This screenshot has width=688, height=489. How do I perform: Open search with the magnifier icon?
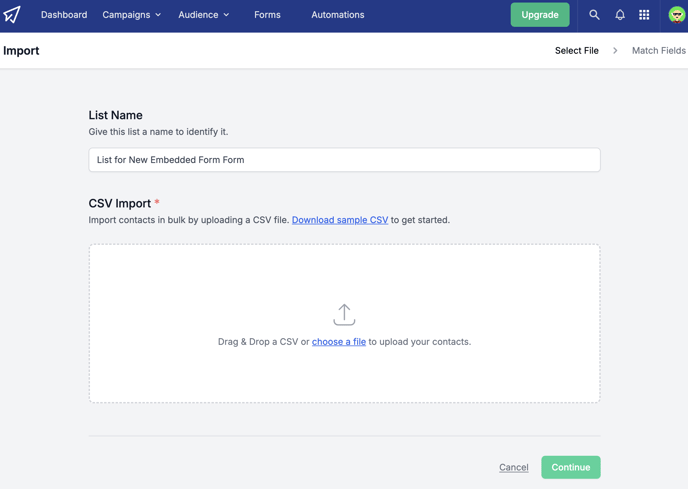pyautogui.click(x=594, y=15)
